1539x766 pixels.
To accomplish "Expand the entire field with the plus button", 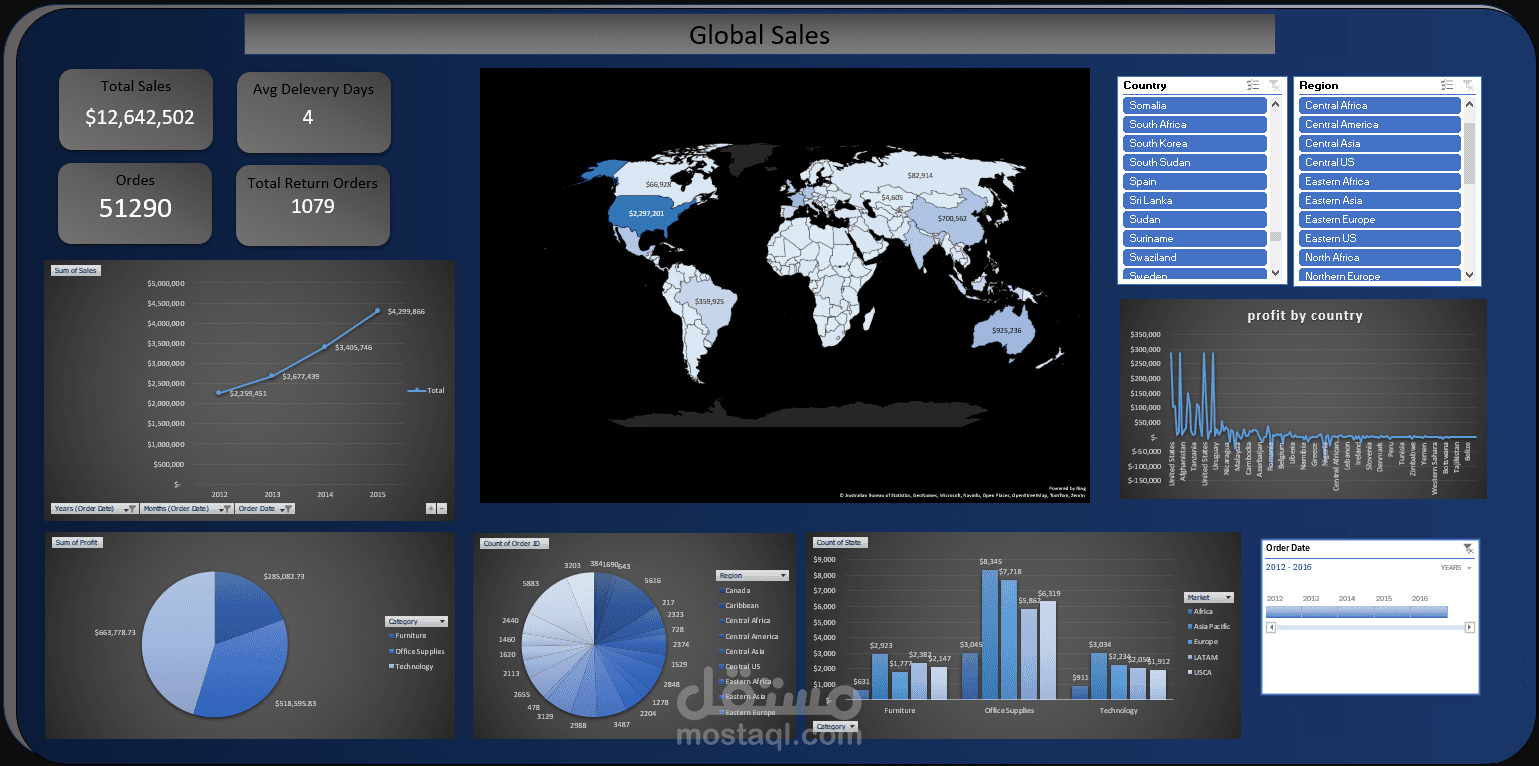I will 431,509.
